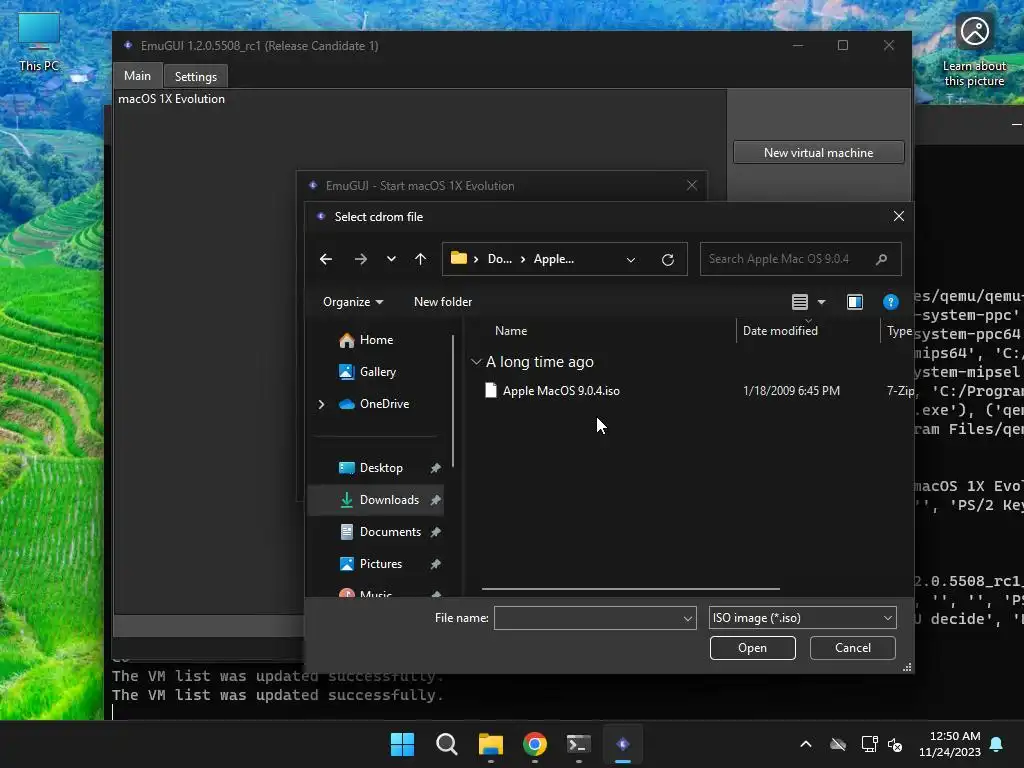
Task: Open file dialog help icon
Action: tap(891, 302)
